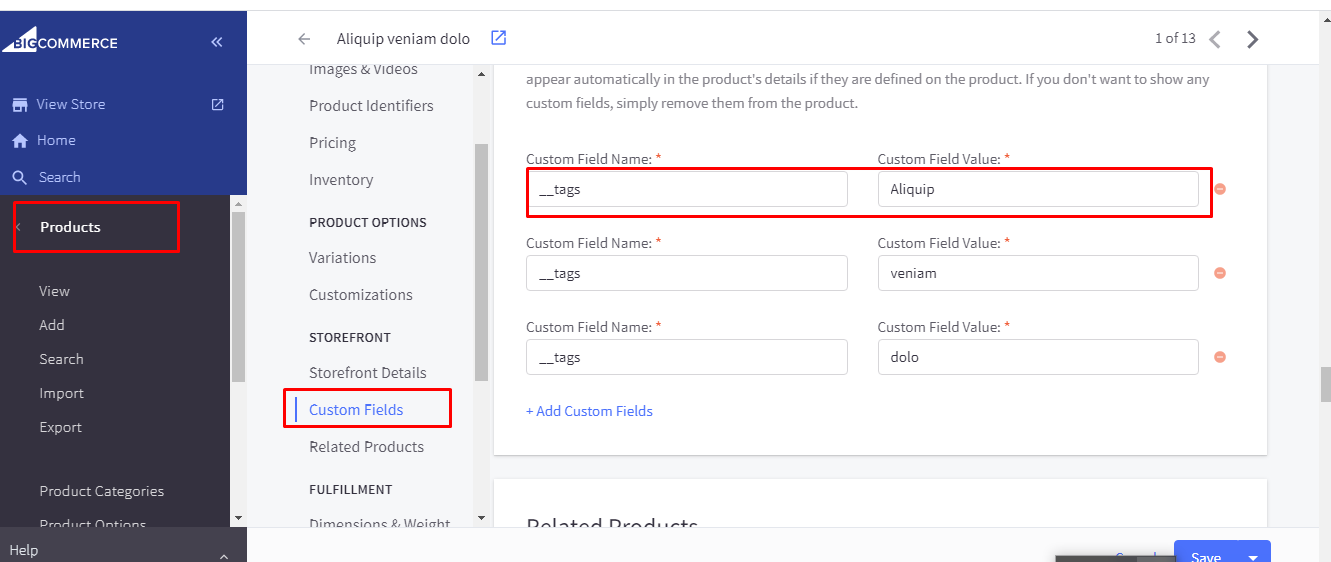1331x562 pixels.
Task: Remove the Aliquip custom field
Action: (1220, 189)
